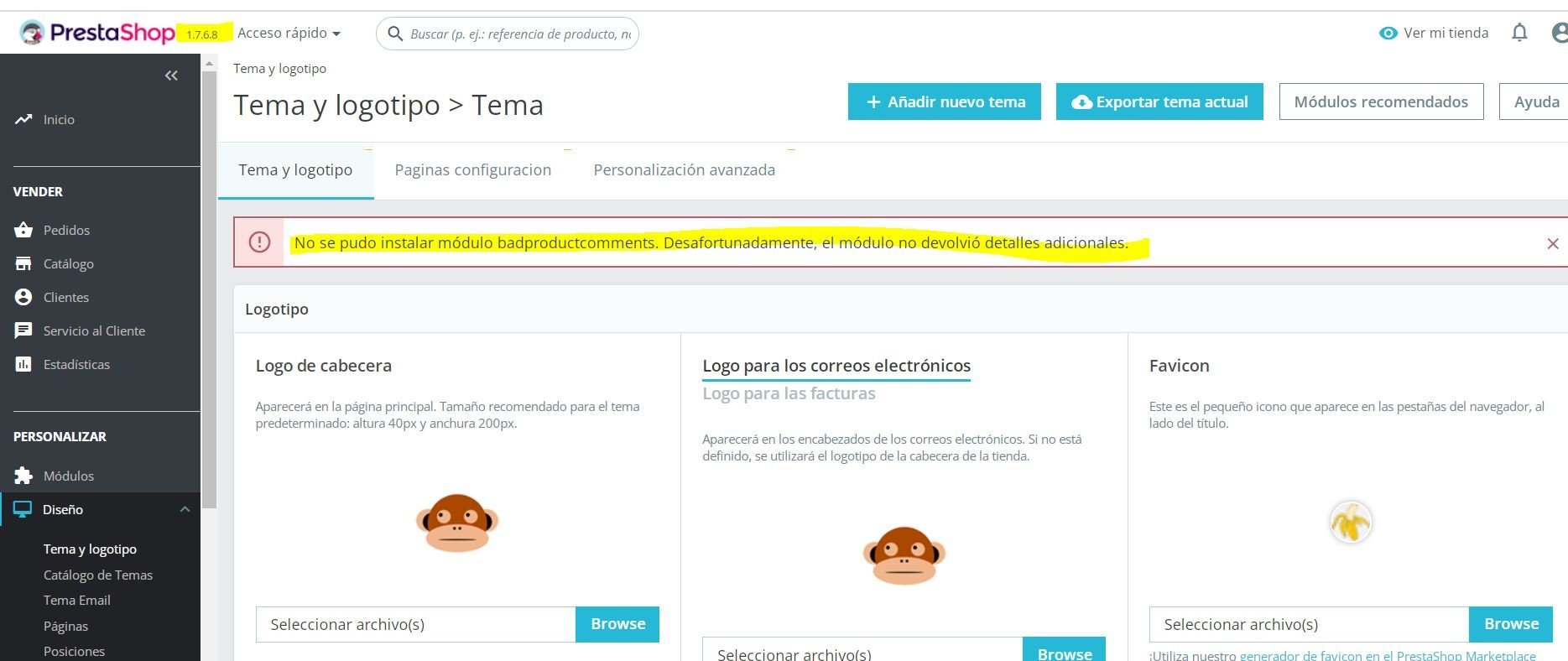Collapse the sidebar with double-chevron icon
Image resolution: width=1568 pixels, height=661 pixels.
171,75
